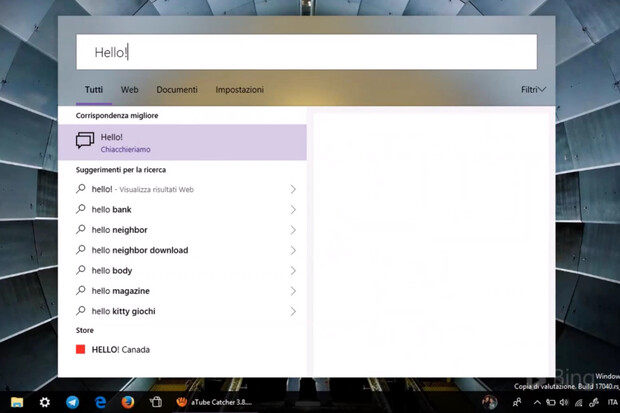This screenshot has height=413, width=620.
Task: Select the hello magazine suggestion
Action: click(x=182, y=291)
